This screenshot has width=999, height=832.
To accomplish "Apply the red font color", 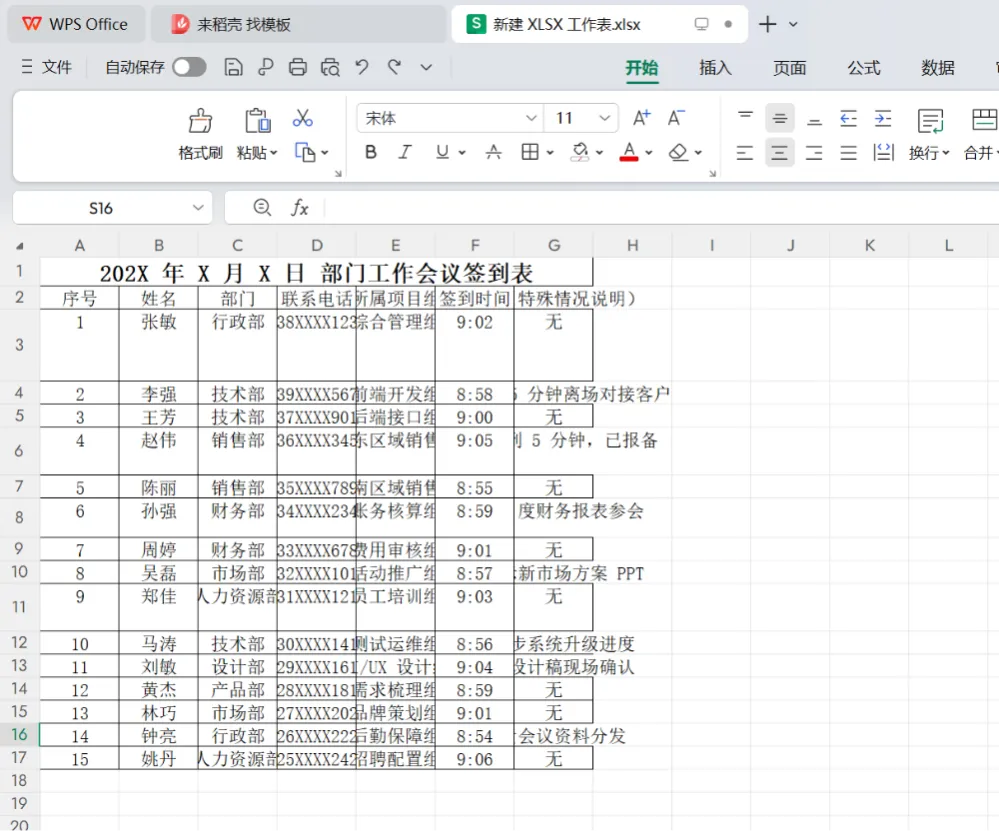I will click(x=629, y=152).
